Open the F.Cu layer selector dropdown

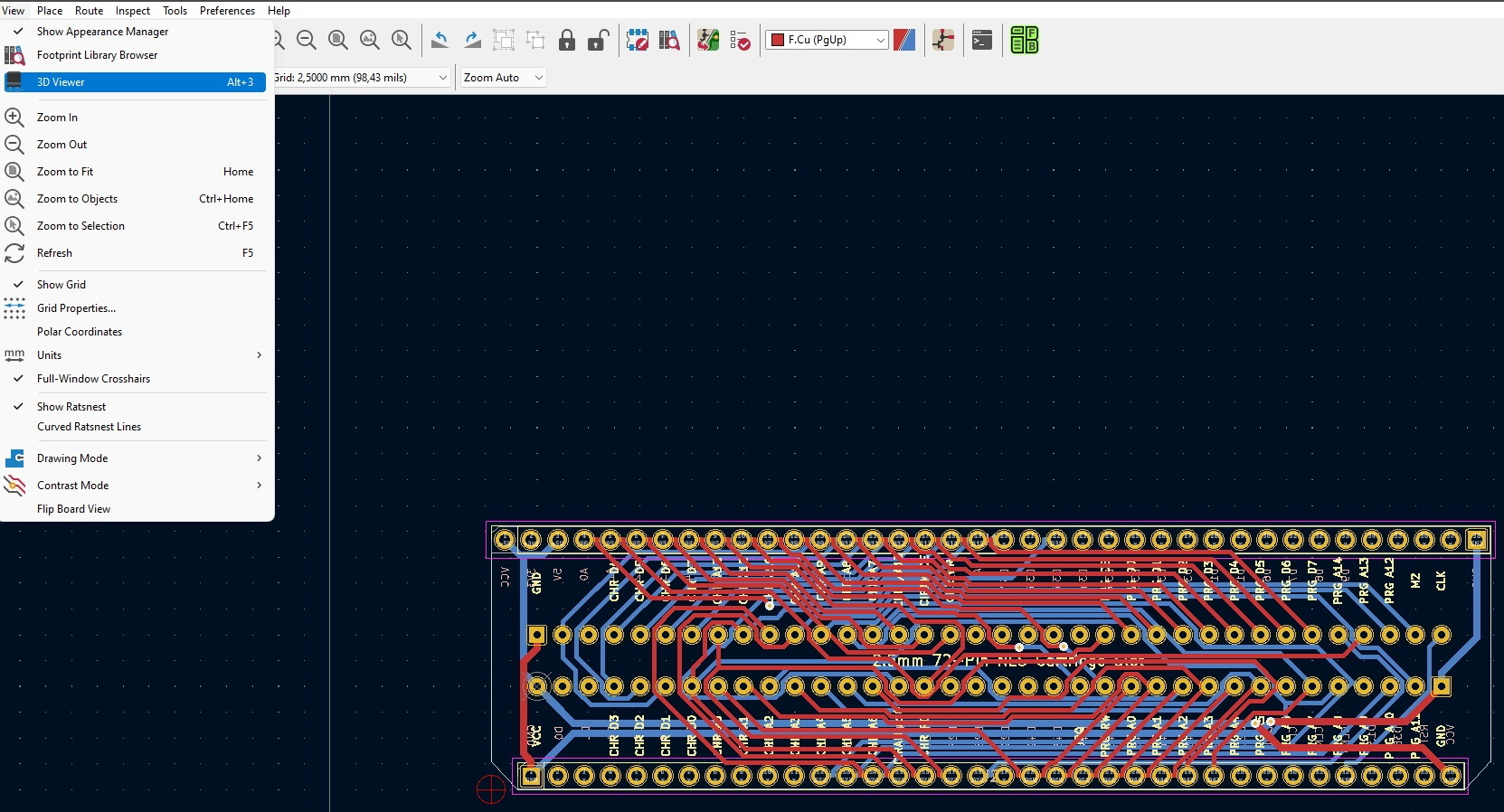(x=827, y=40)
